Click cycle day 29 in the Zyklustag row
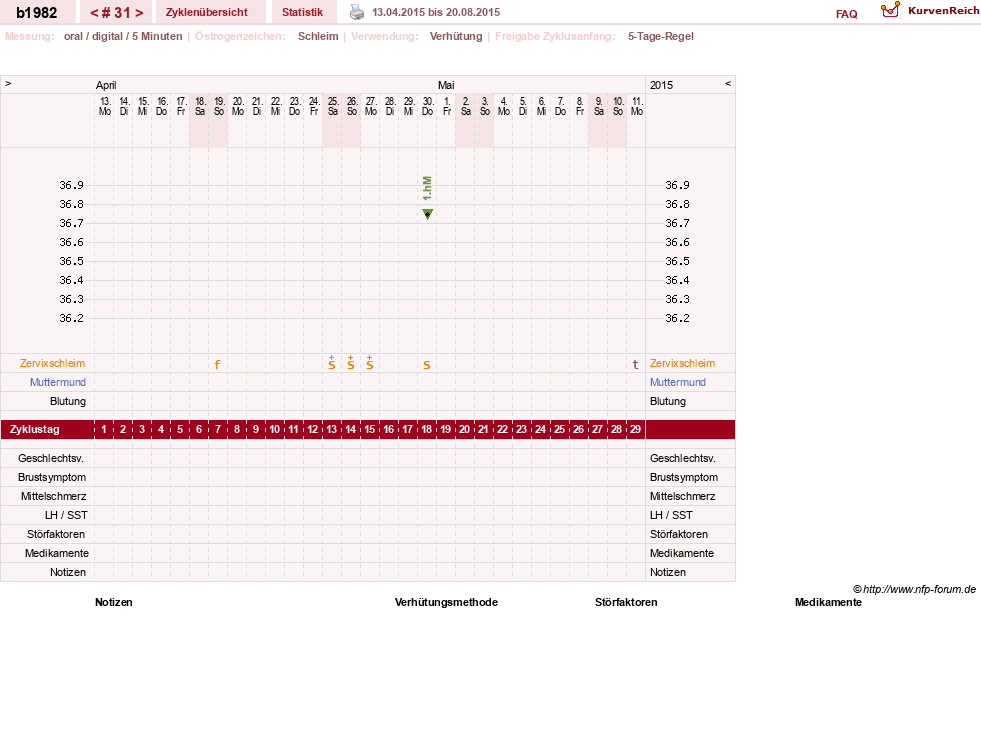 pos(636,429)
